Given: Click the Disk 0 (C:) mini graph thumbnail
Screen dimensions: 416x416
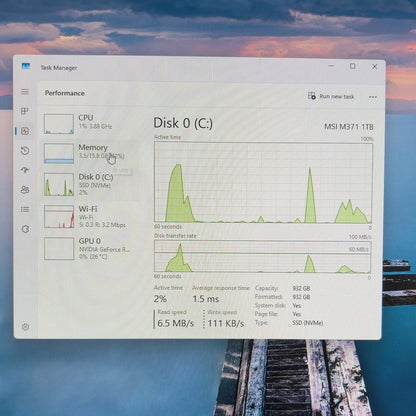Looking at the screenshot, I should pos(59,184).
